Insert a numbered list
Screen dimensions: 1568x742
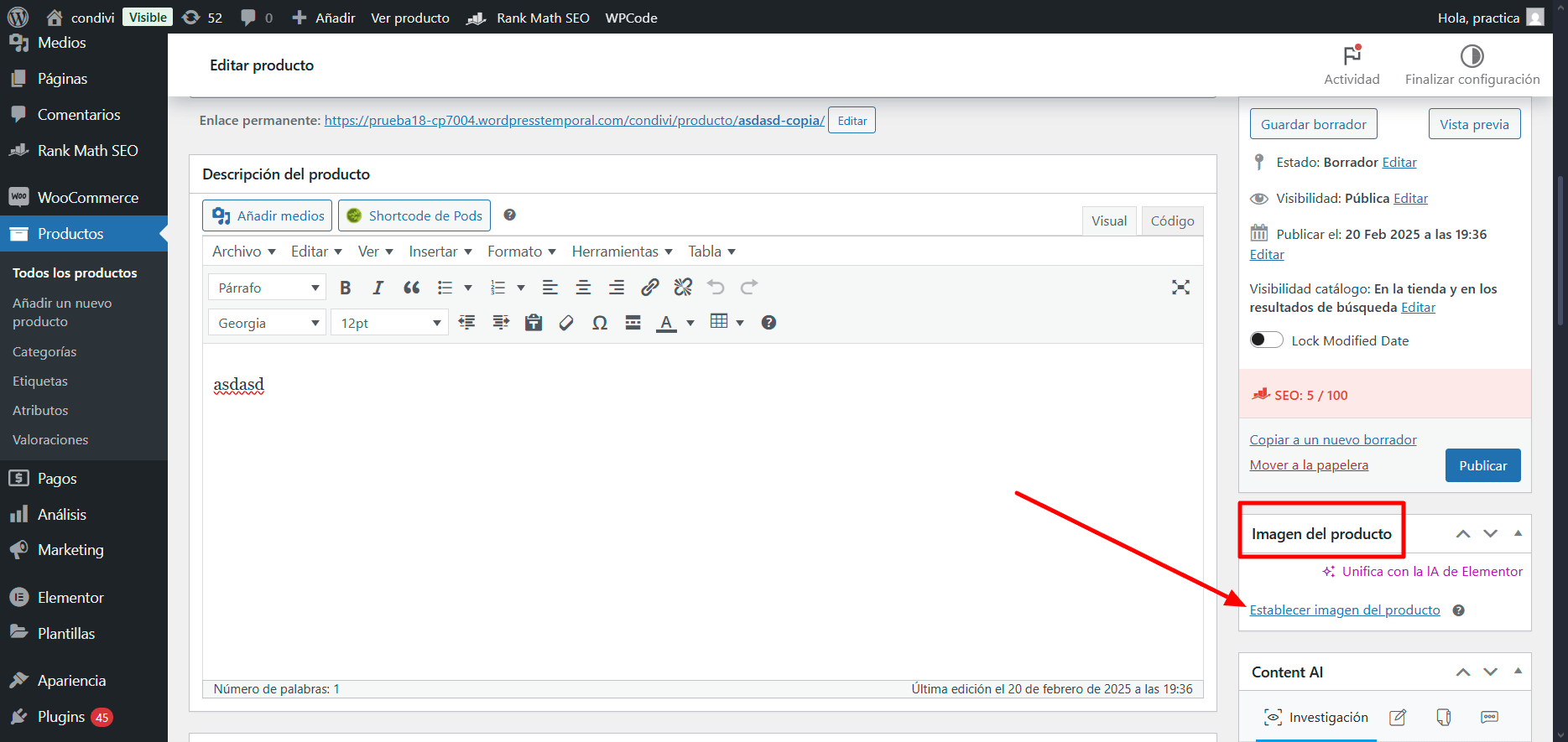(498, 288)
